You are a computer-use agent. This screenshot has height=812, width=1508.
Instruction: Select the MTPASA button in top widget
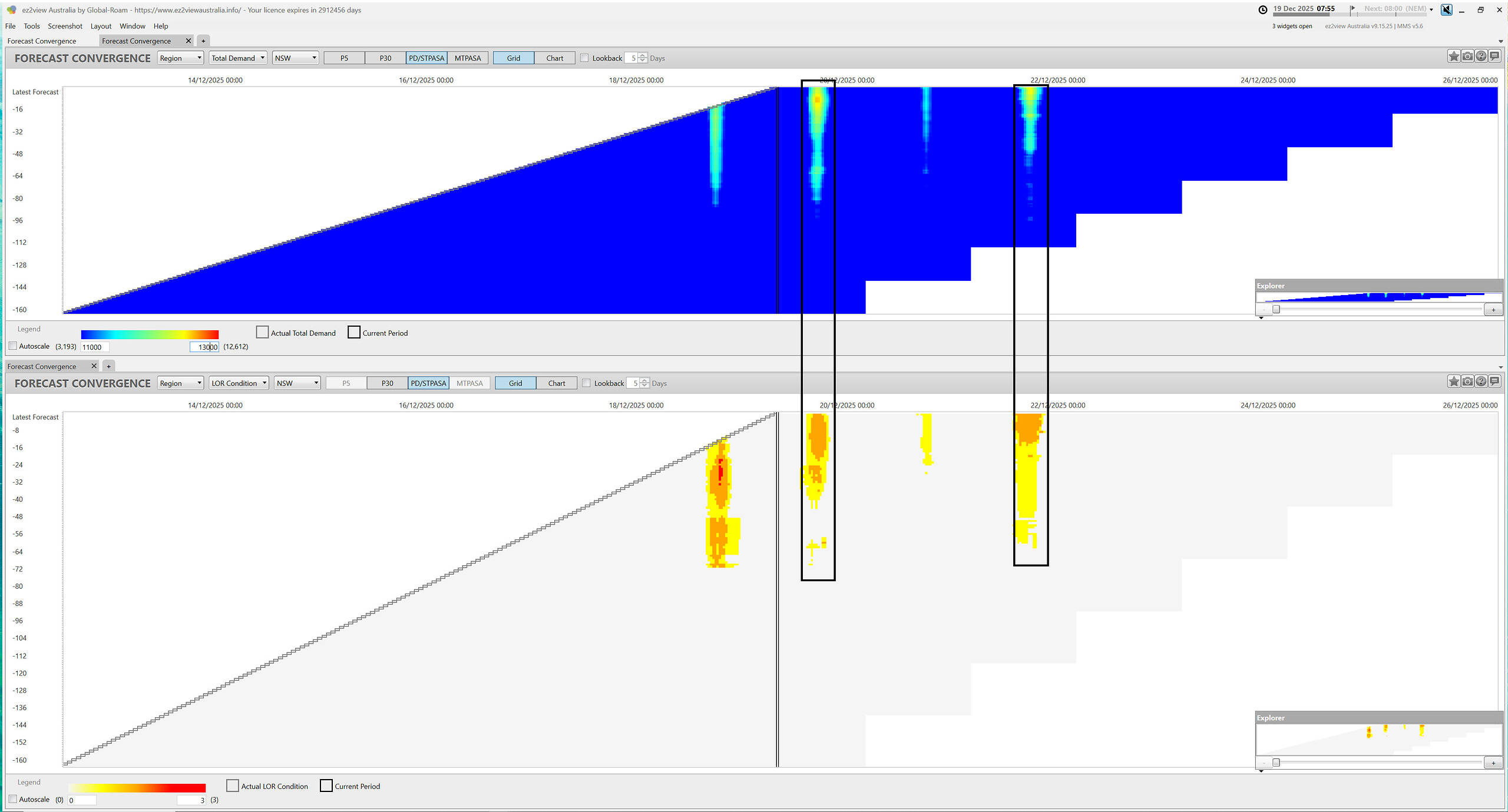468,58
